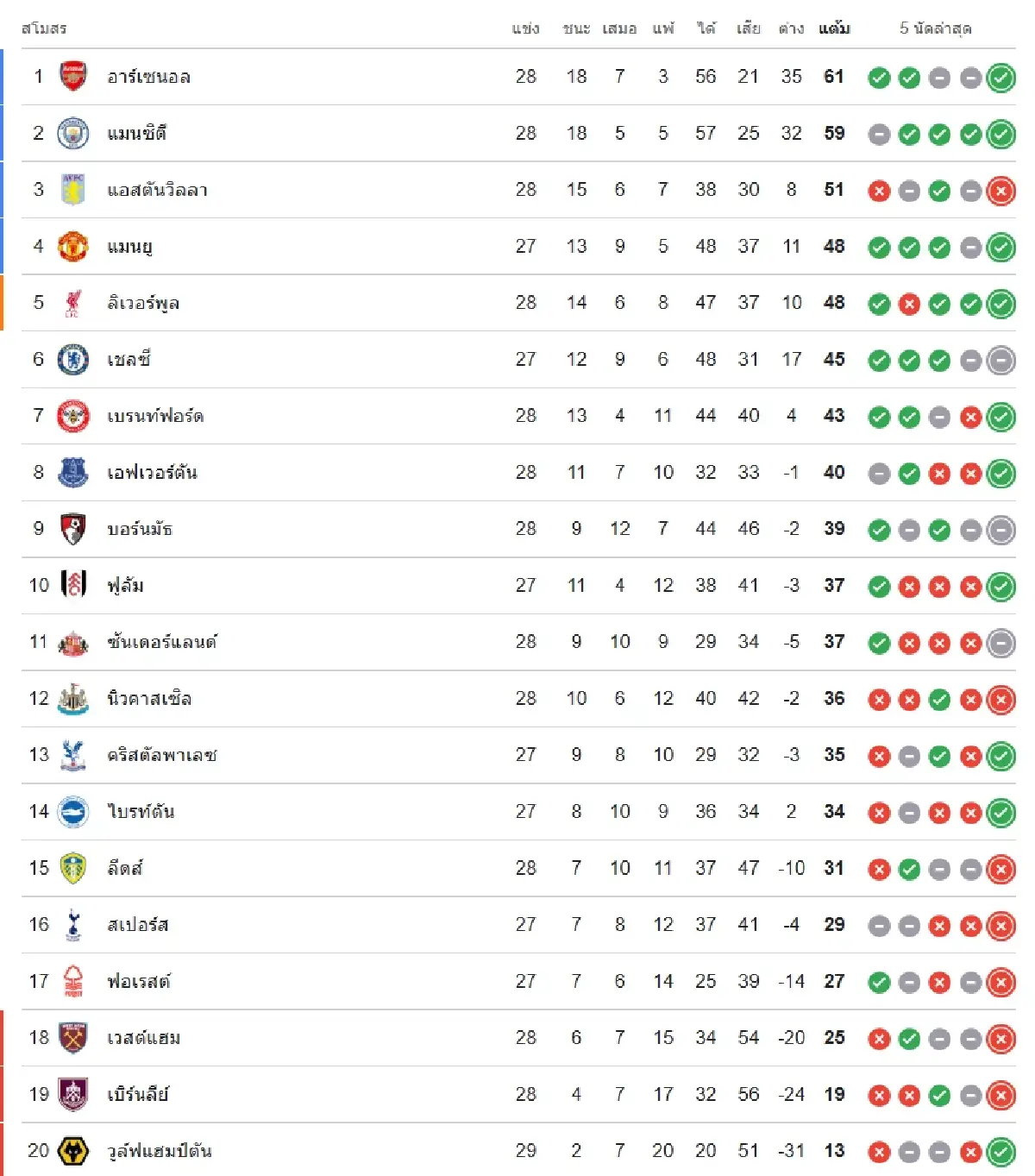Click the แต้ม points column header
The width and height of the screenshot is (1035, 1176).
click(834, 28)
